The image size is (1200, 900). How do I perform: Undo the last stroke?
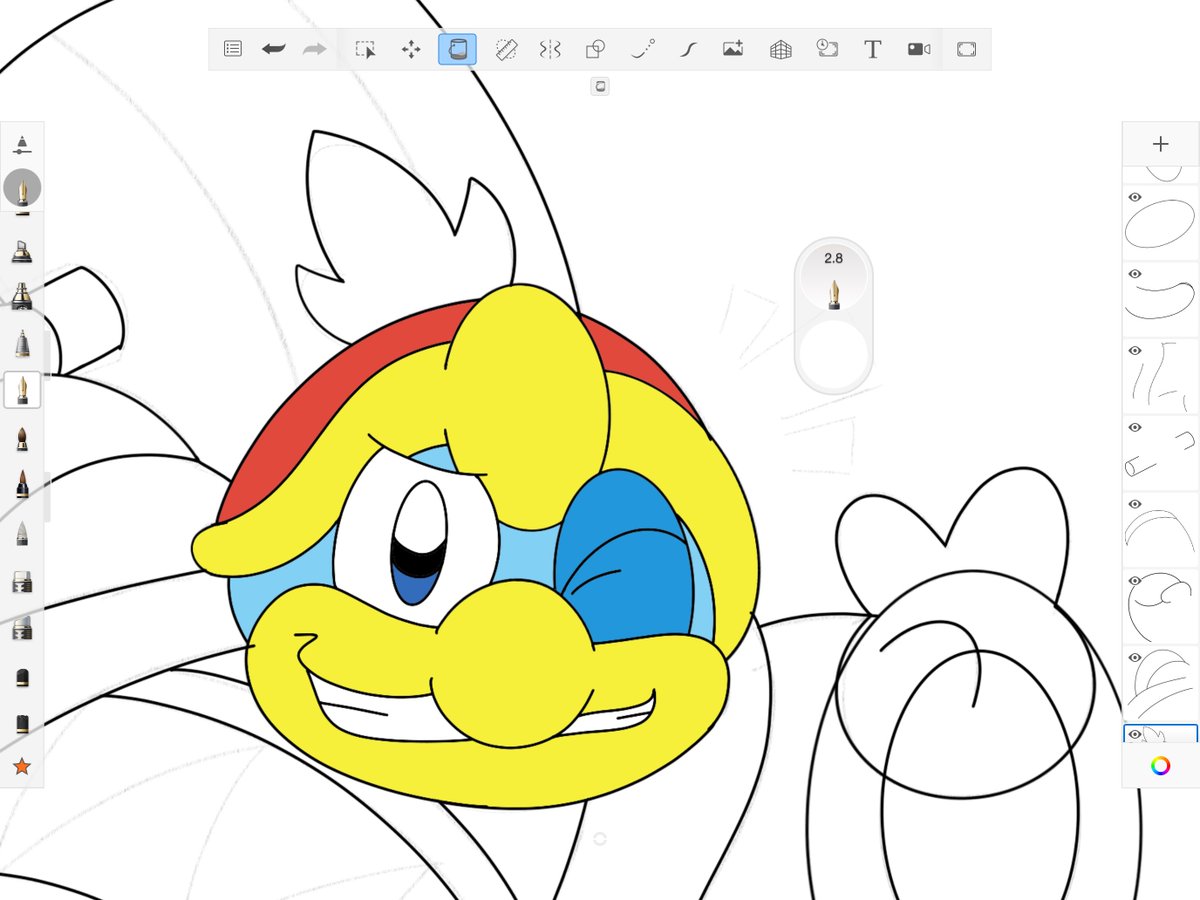point(273,49)
